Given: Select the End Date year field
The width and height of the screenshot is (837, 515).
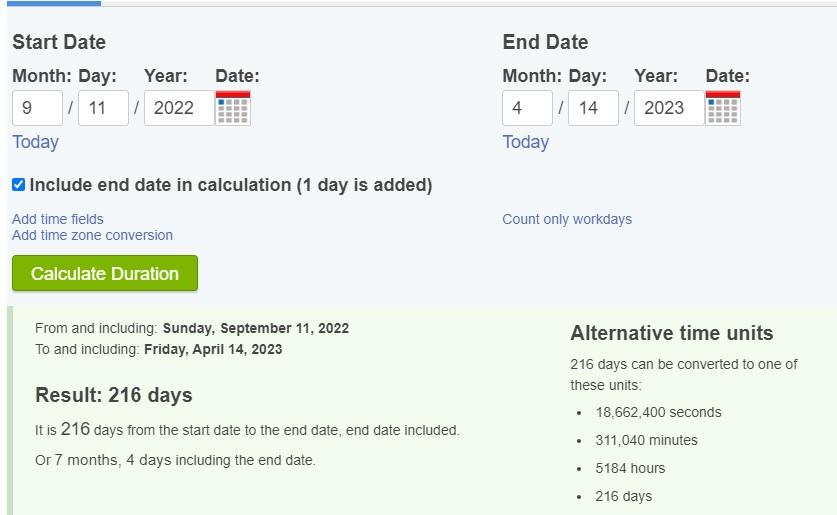Looking at the screenshot, I should click(668, 108).
